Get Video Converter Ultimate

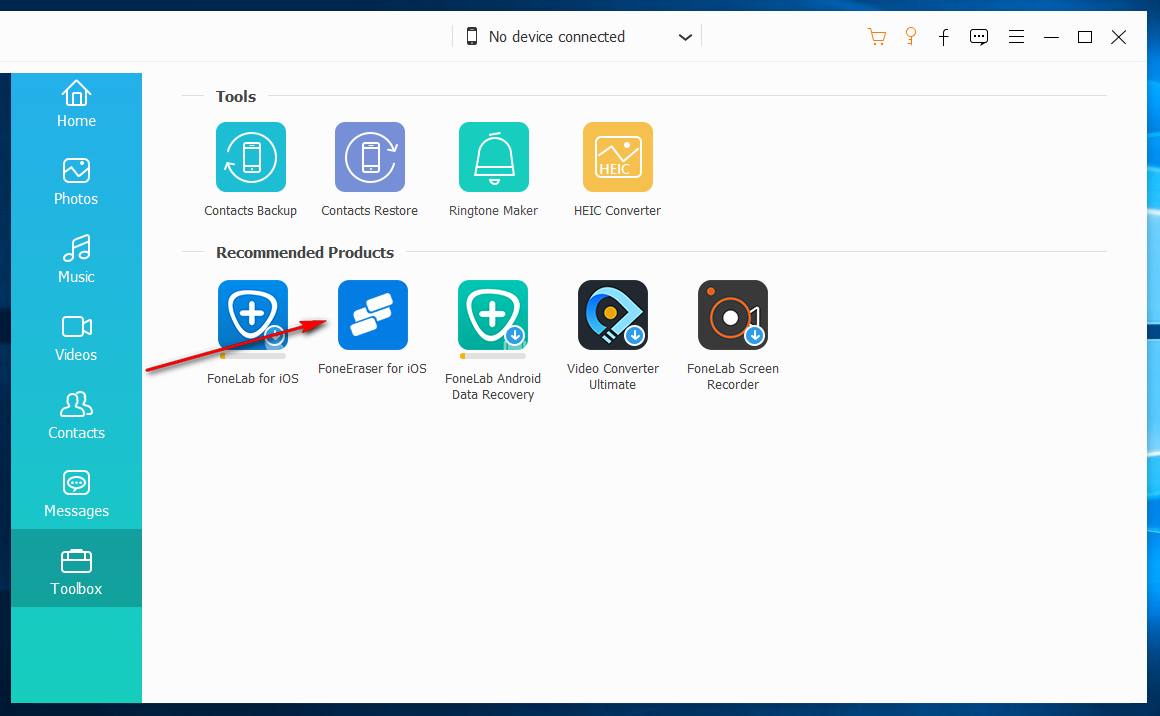[x=613, y=315]
